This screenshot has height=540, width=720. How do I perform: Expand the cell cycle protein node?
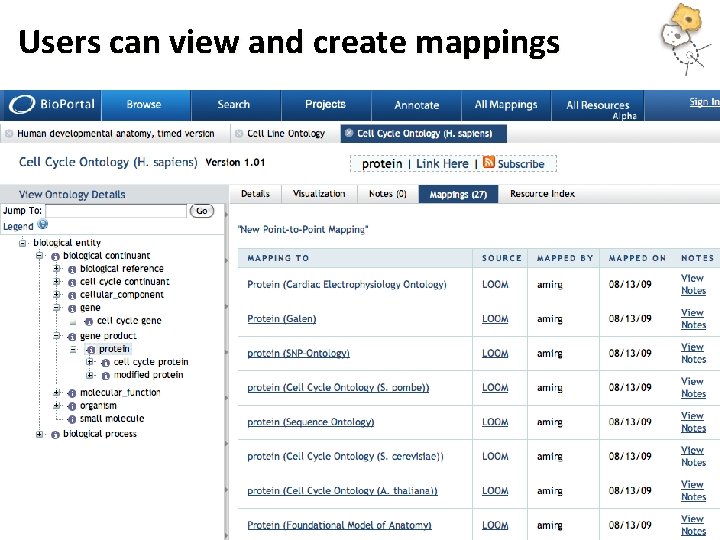click(x=90, y=362)
